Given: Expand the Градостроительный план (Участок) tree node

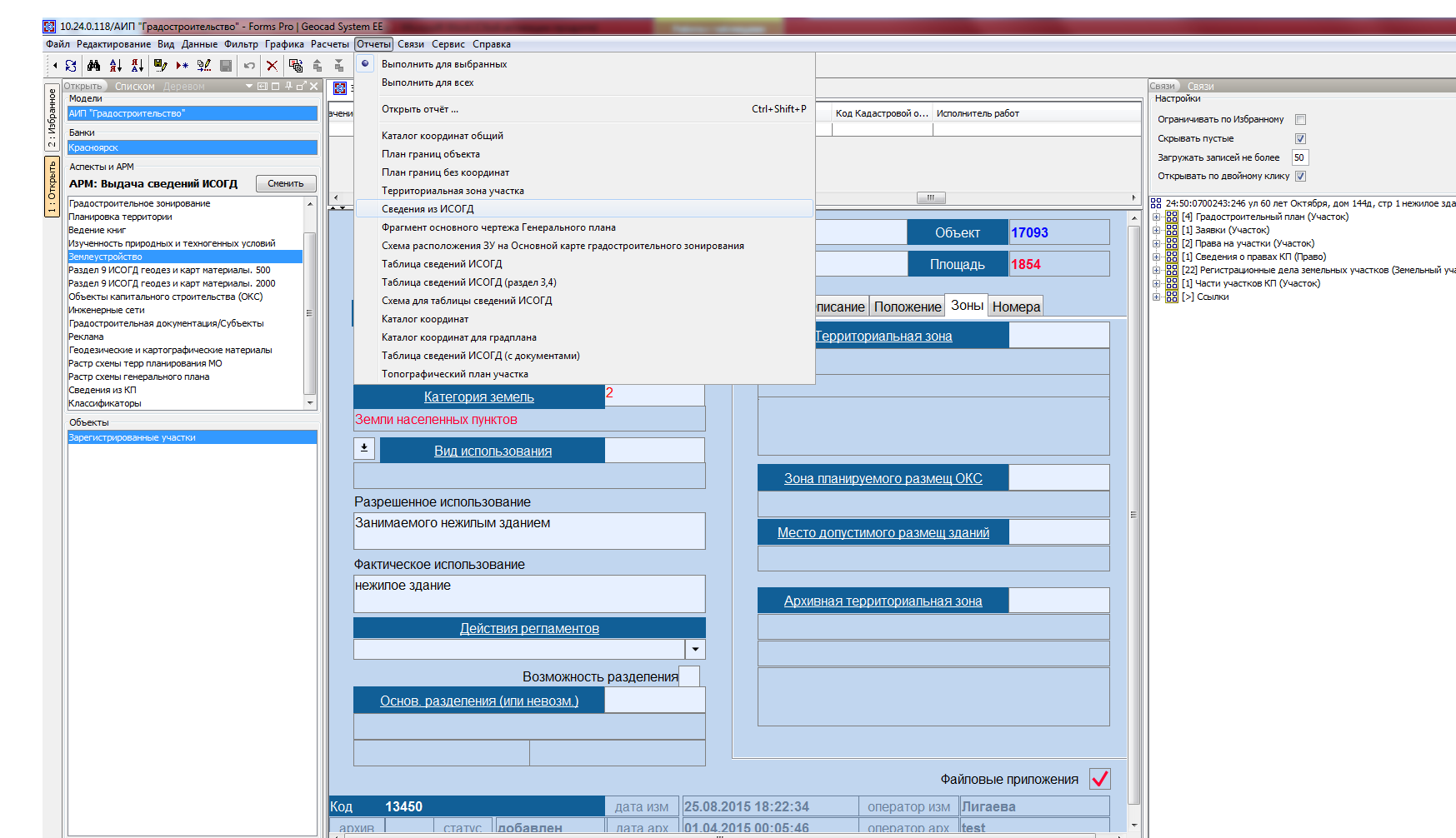Looking at the screenshot, I should click(x=1156, y=217).
